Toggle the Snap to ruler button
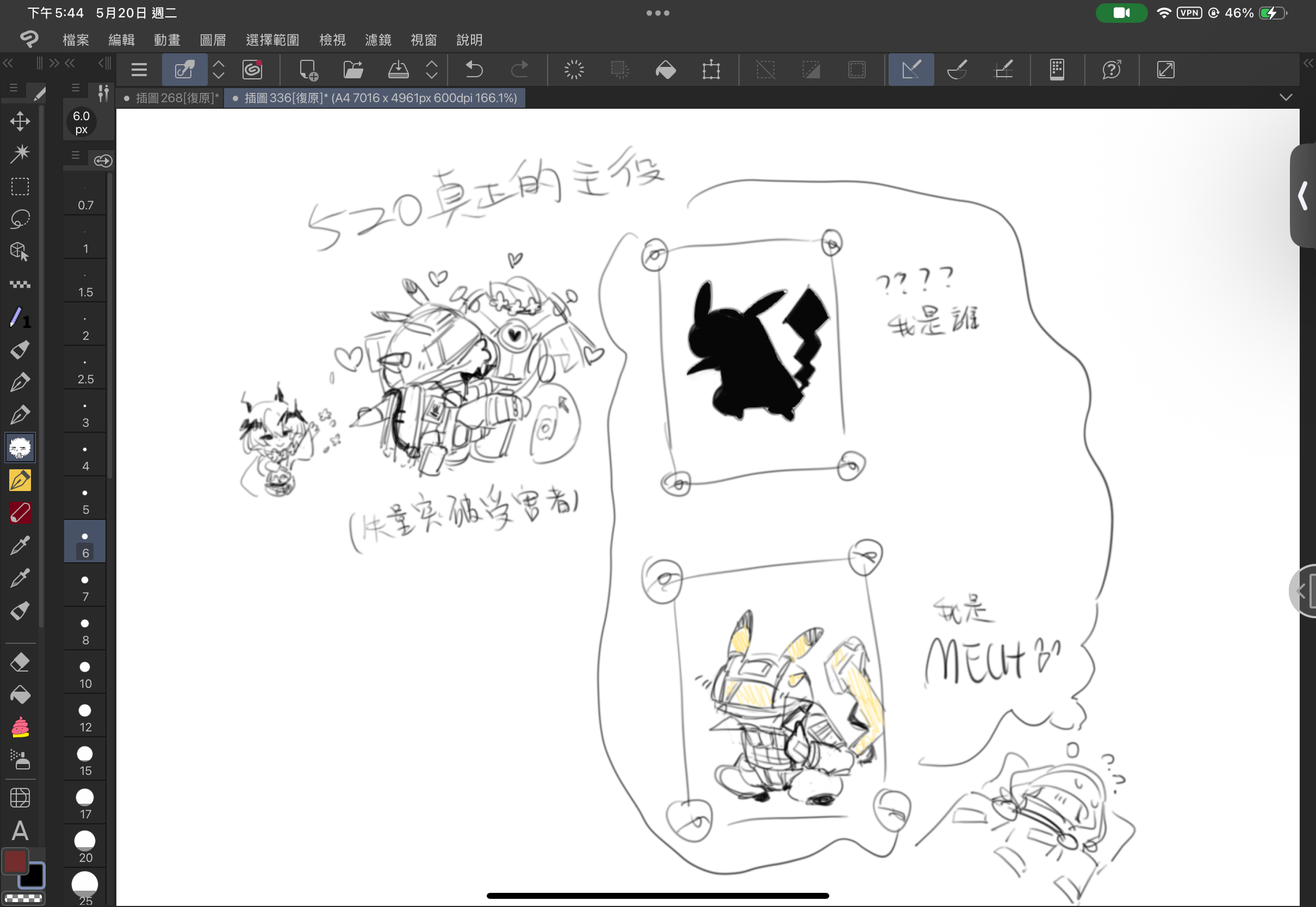This screenshot has width=1316, height=907. (911, 70)
